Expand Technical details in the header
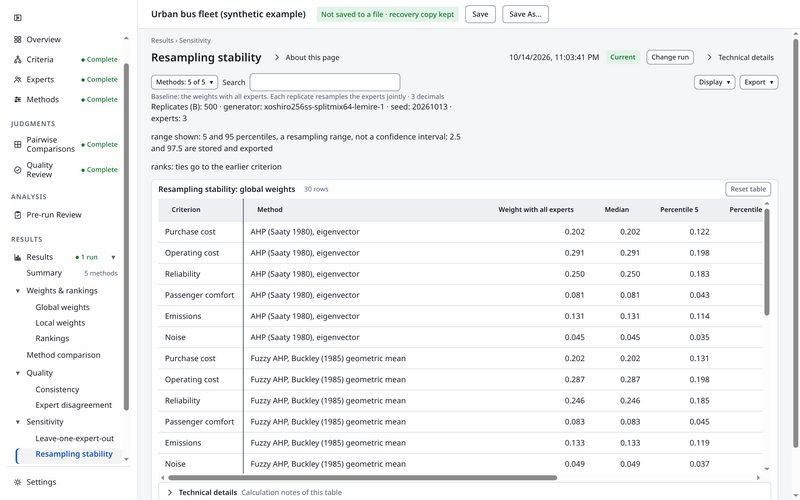Viewport: 800px width, 500px height. point(740,58)
